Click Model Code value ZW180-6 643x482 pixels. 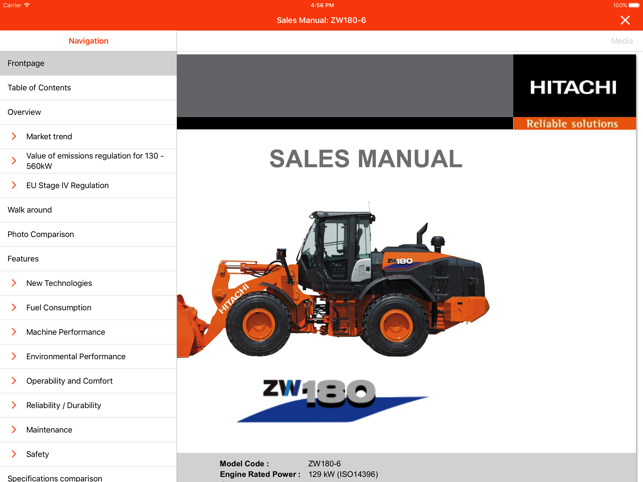tap(324, 464)
